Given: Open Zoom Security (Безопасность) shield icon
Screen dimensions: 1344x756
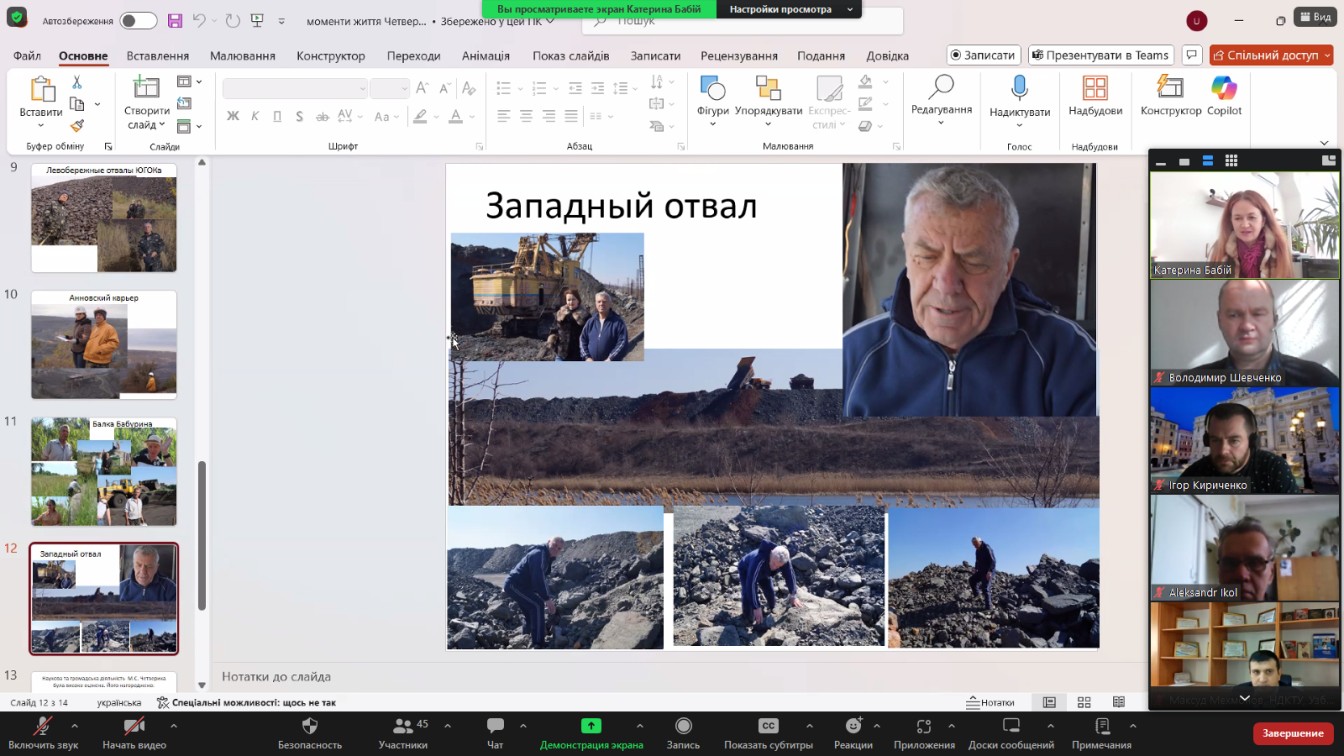Looking at the screenshot, I should coord(309,726).
